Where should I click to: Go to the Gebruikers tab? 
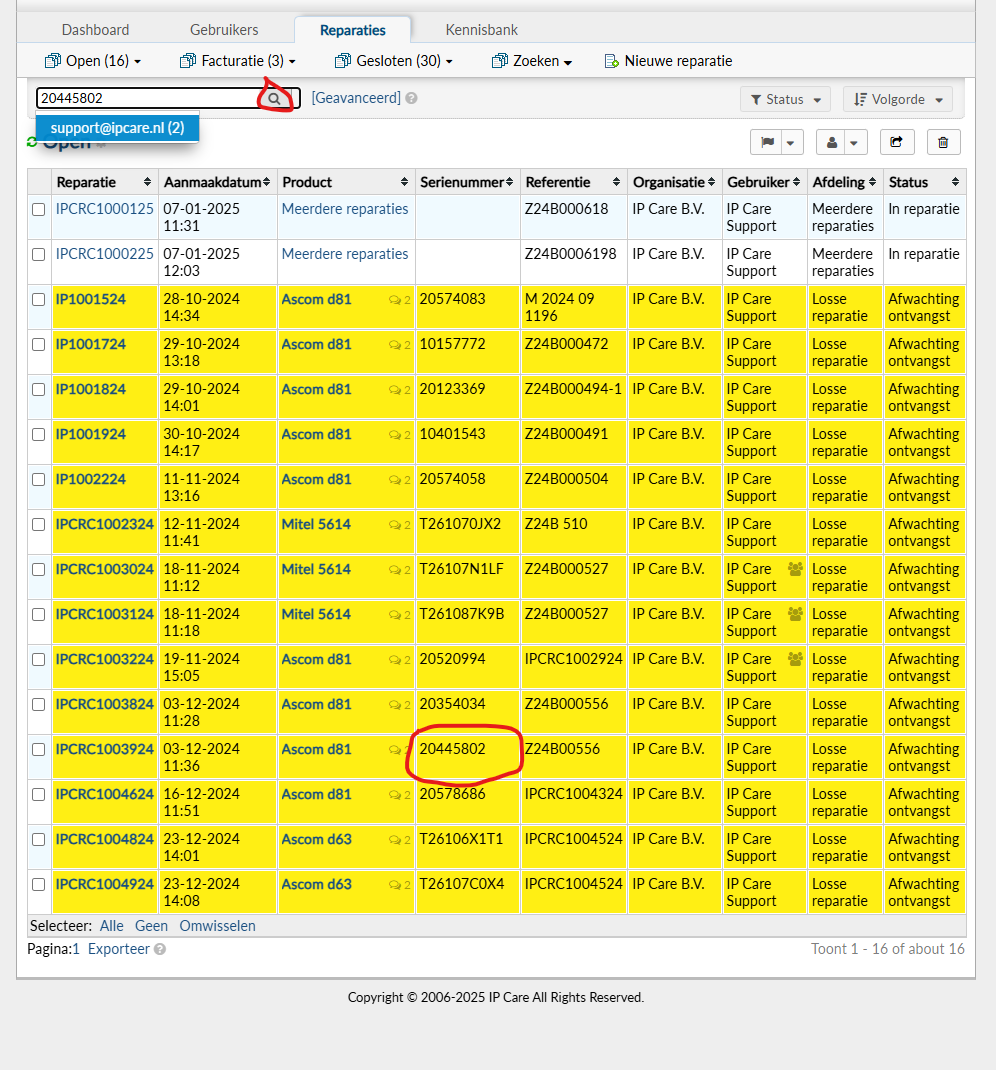[x=224, y=30]
